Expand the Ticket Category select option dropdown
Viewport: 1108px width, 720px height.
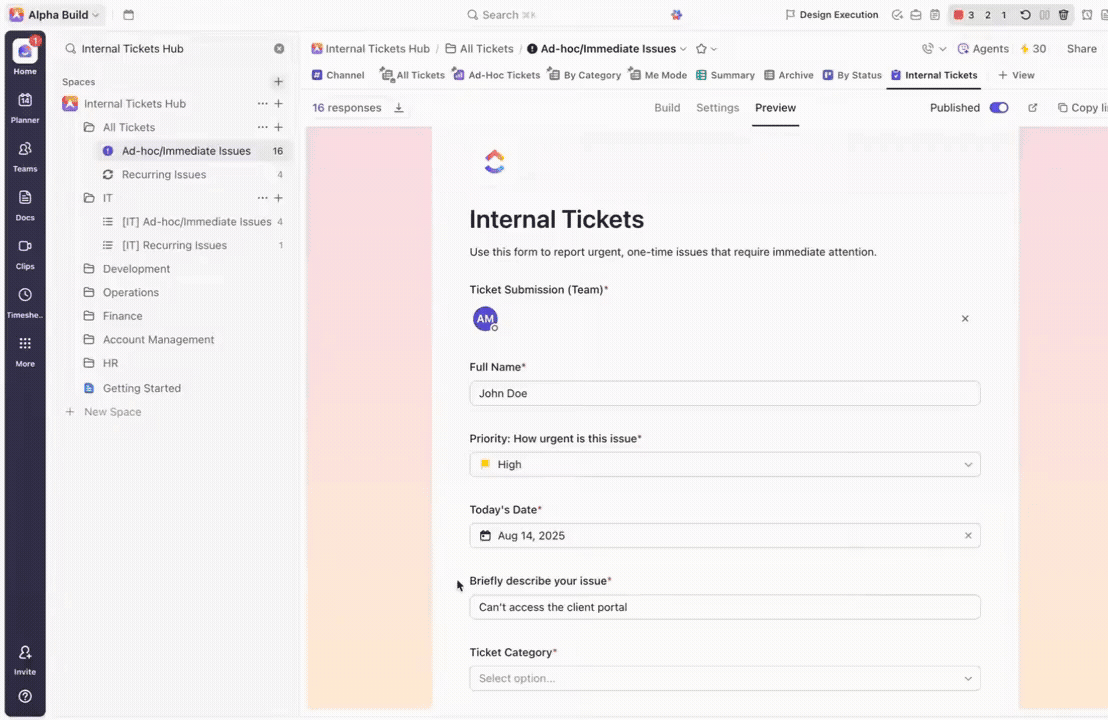pos(724,678)
